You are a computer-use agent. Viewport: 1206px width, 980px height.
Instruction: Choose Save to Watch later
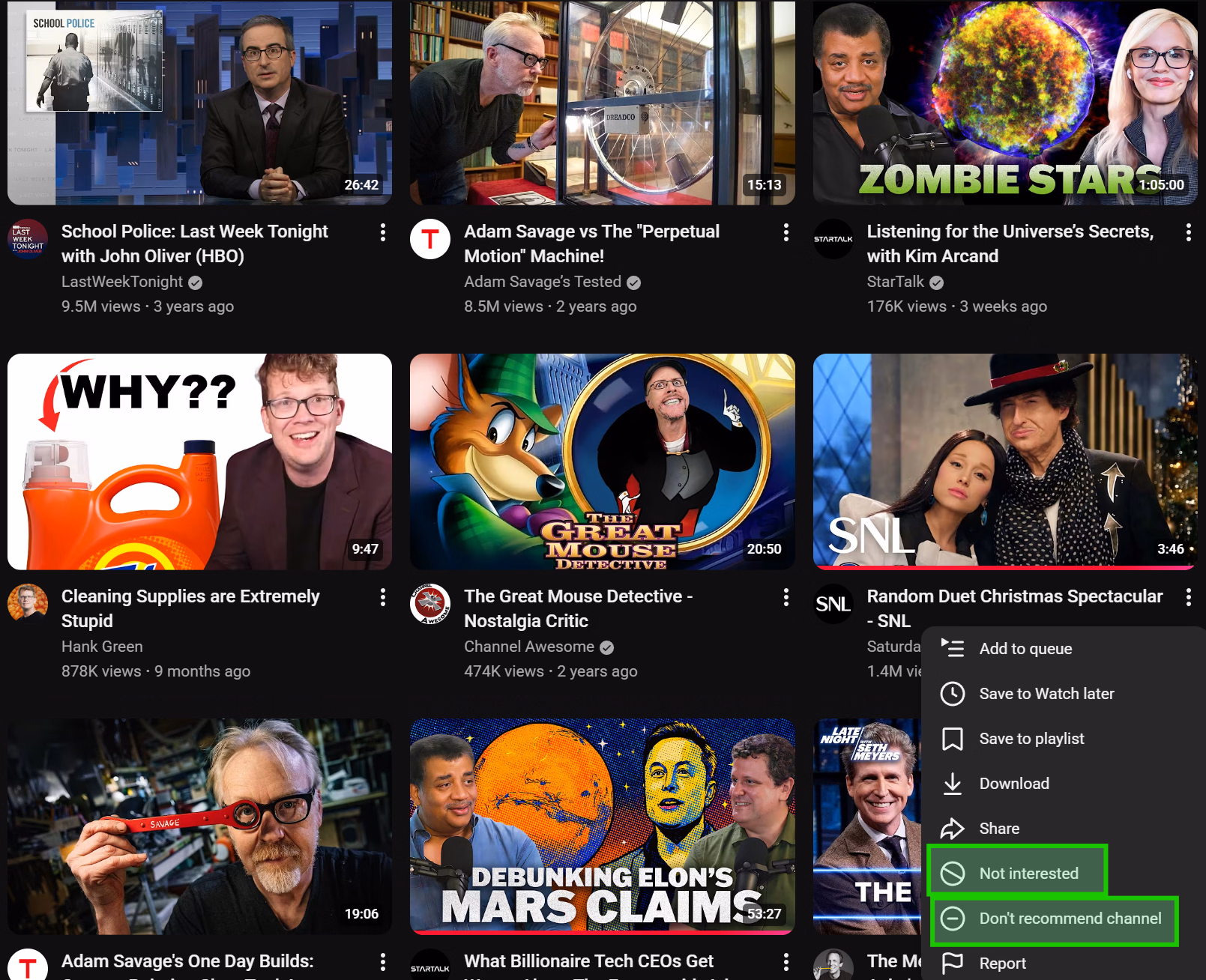point(1046,694)
